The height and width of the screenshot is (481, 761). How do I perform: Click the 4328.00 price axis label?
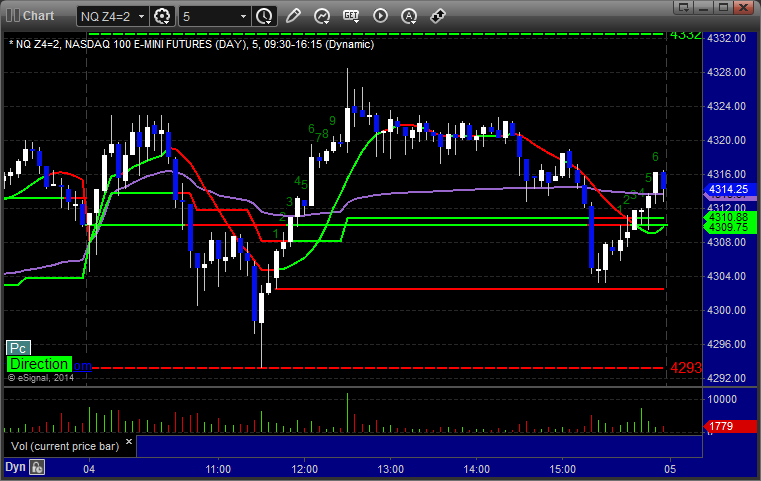727,72
